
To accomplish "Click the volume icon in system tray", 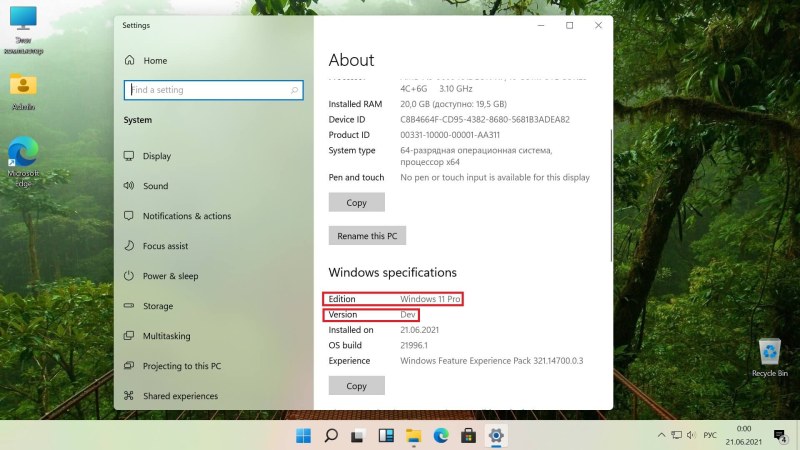I will [690, 435].
